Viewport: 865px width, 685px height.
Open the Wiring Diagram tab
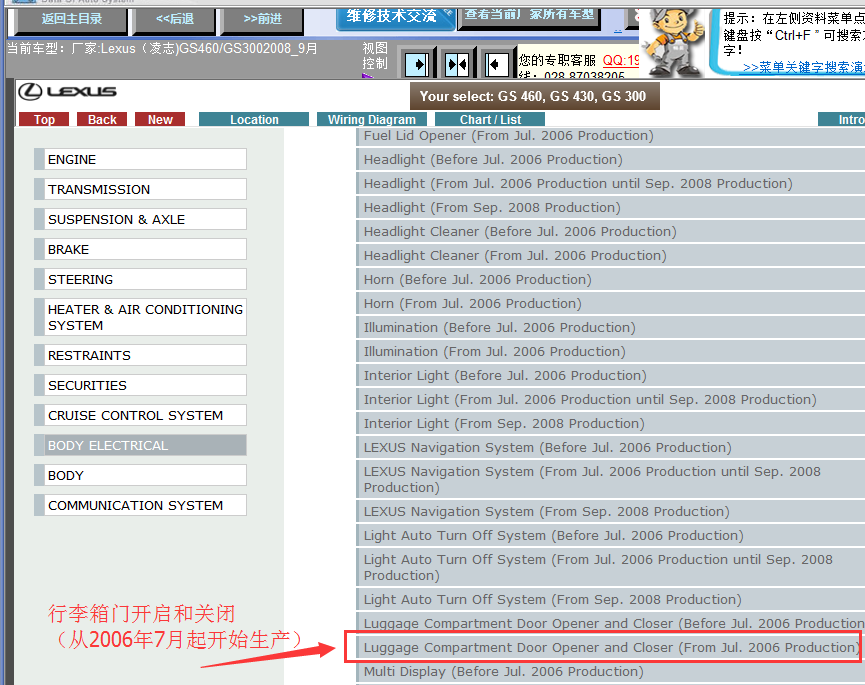pyautogui.click(x=372, y=120)
